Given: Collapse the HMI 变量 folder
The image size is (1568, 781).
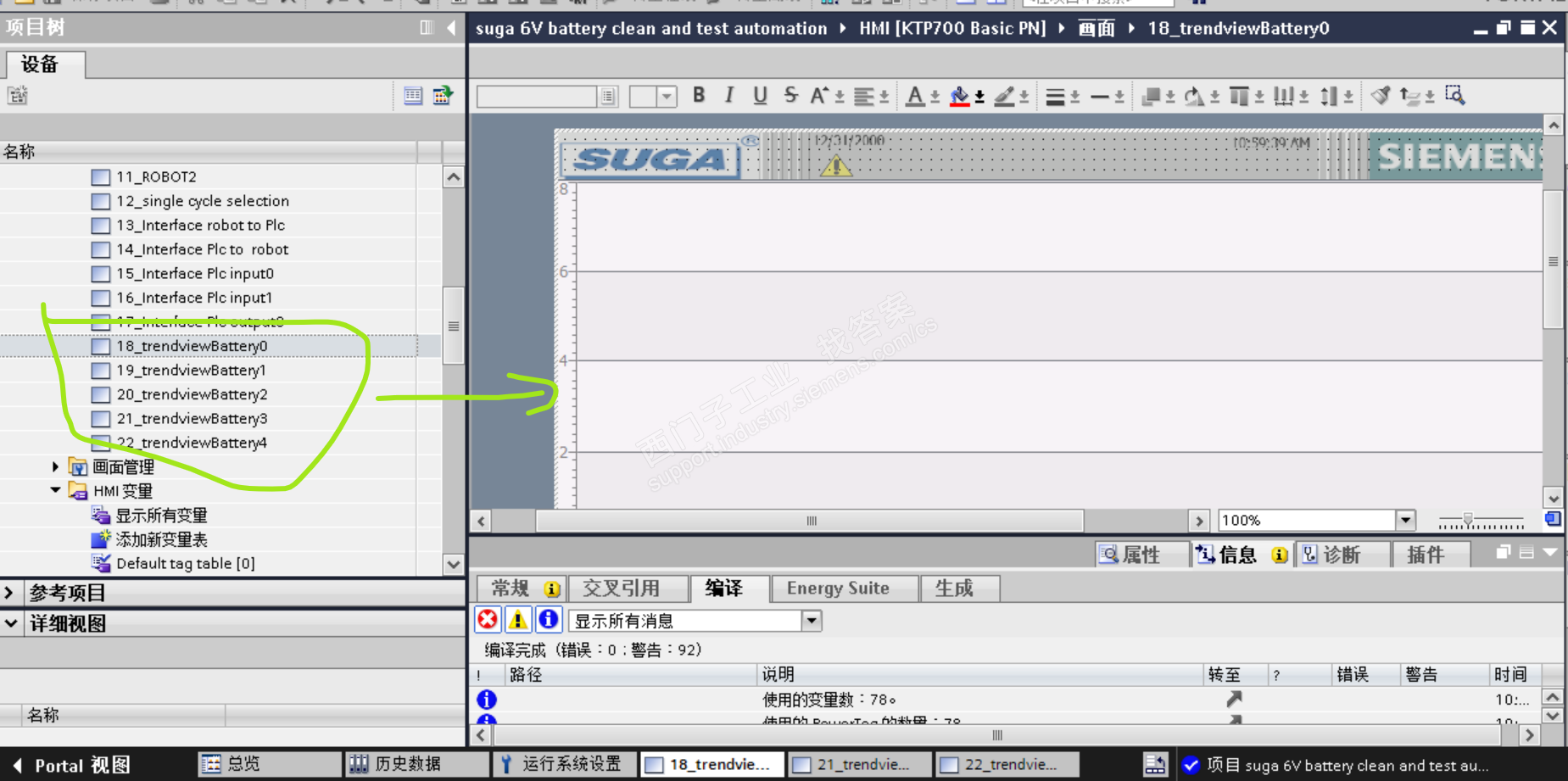Looking at the screenshot, I should (55, 490).
